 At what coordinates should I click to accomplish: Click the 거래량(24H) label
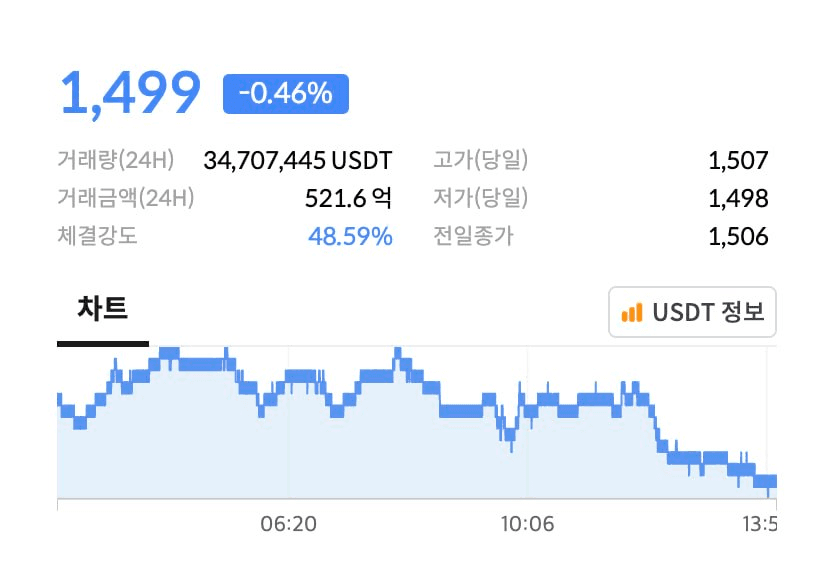116,160
